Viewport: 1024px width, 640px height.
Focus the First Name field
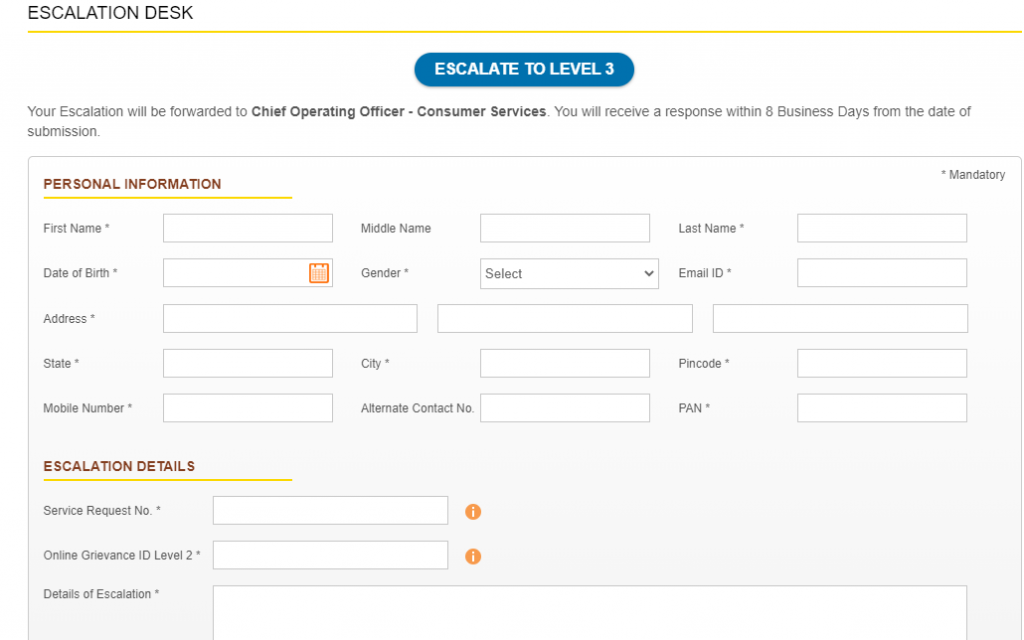tap(248, 228)
